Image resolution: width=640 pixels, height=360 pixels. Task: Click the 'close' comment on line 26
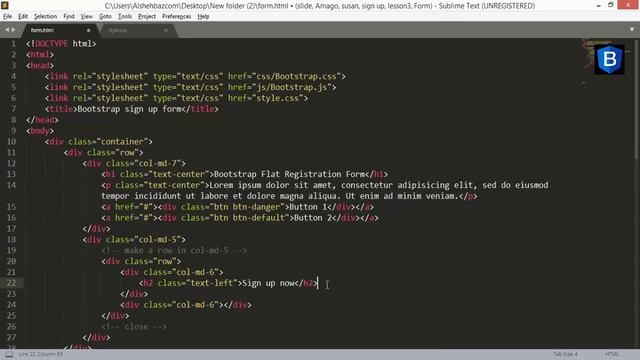coord(134,327)
